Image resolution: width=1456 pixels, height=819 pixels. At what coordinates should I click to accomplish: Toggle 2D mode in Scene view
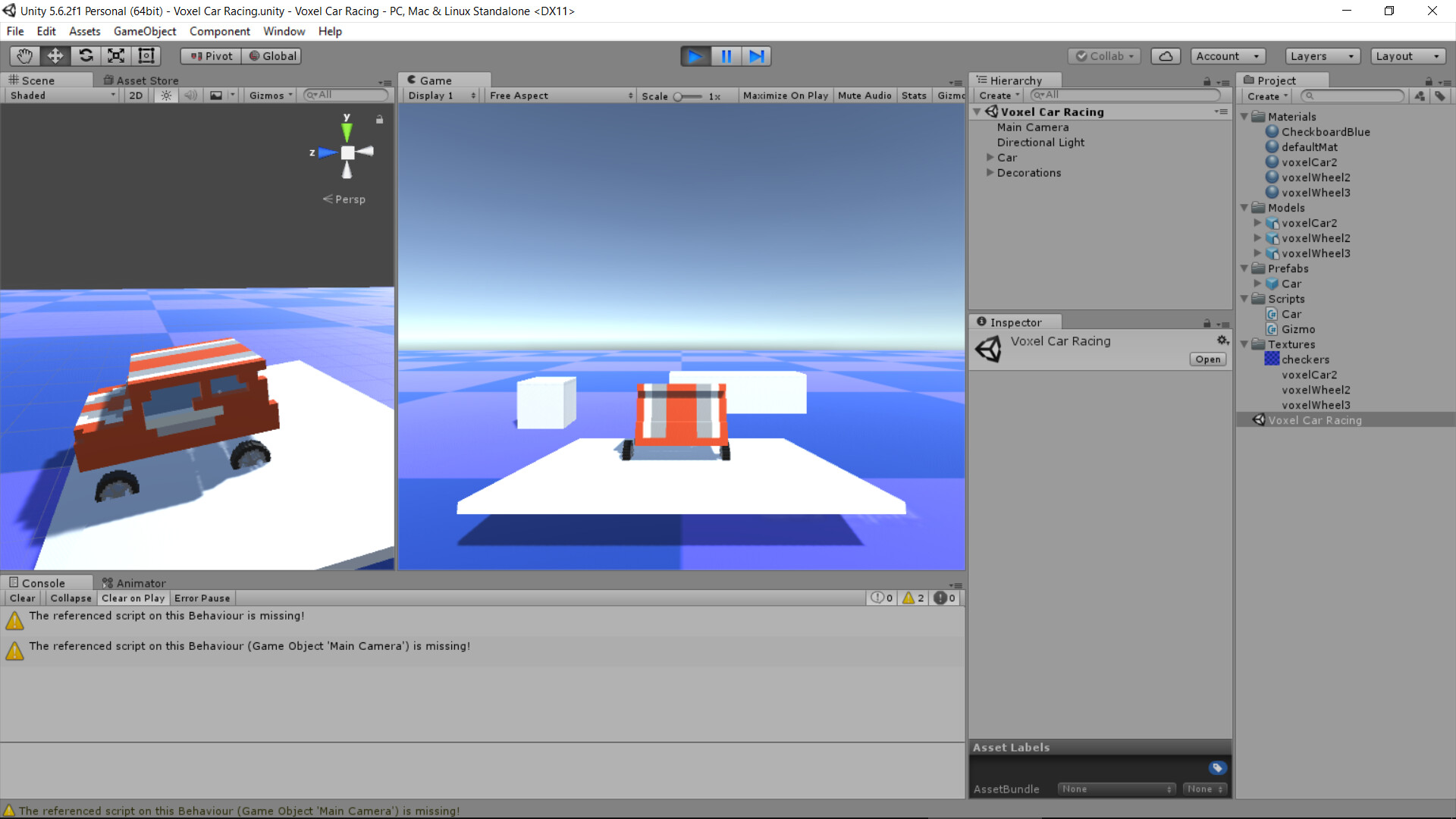pos(135,95)
